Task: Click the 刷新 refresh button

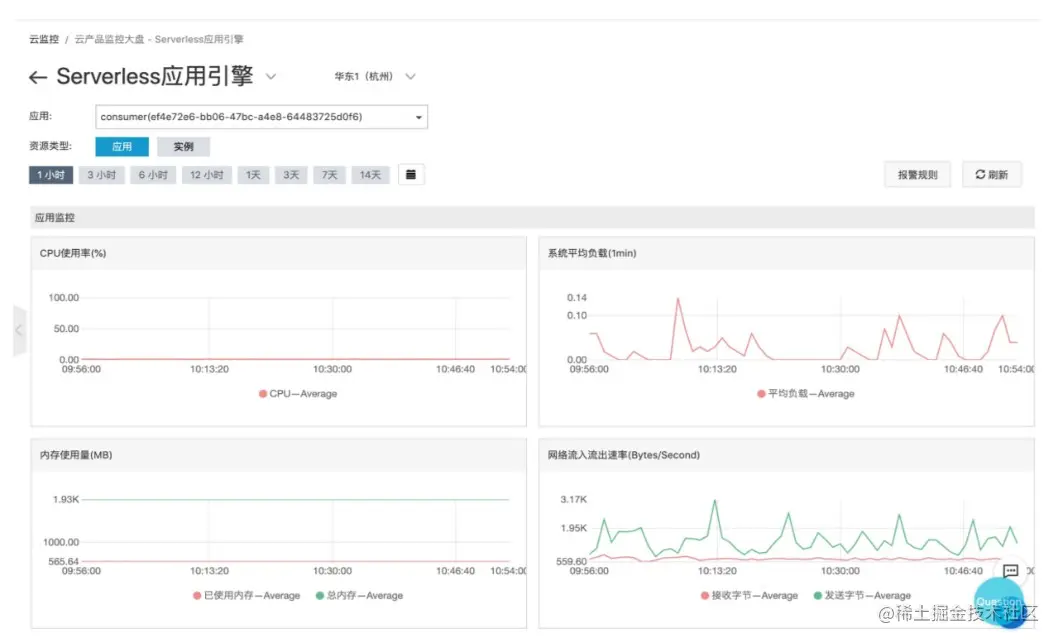Action: click(992, 175)
